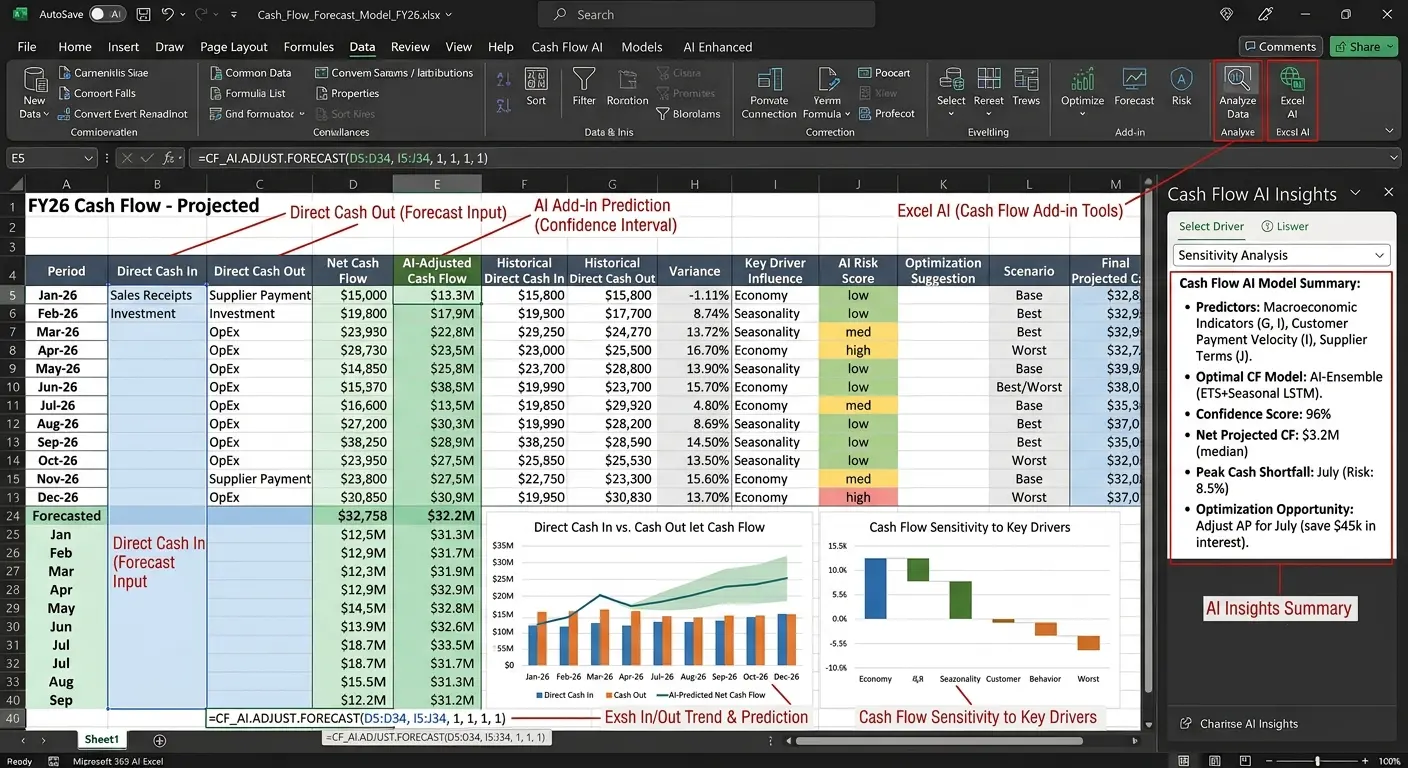
Task: Undo the last action
Action: 167,15
